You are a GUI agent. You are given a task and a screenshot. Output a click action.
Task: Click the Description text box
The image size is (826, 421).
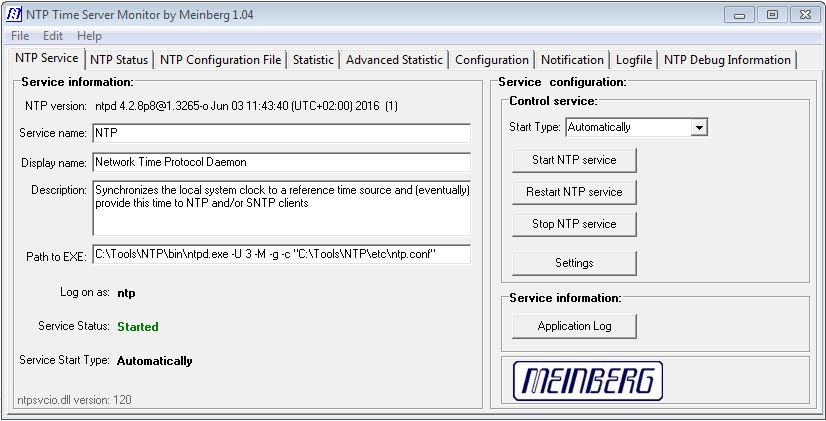tap(281, 208)
